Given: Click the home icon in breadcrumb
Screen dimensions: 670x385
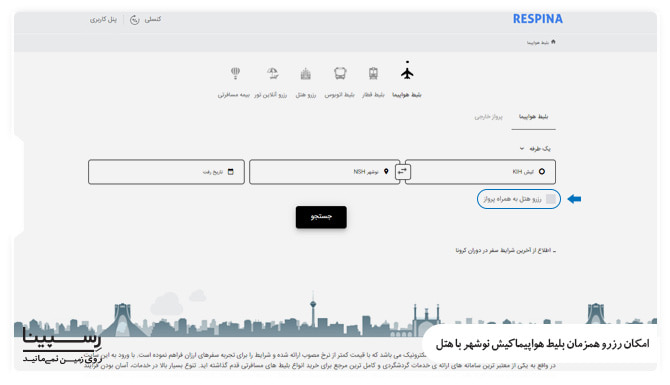Looking at the screenshot, I should tap(553, 42).
